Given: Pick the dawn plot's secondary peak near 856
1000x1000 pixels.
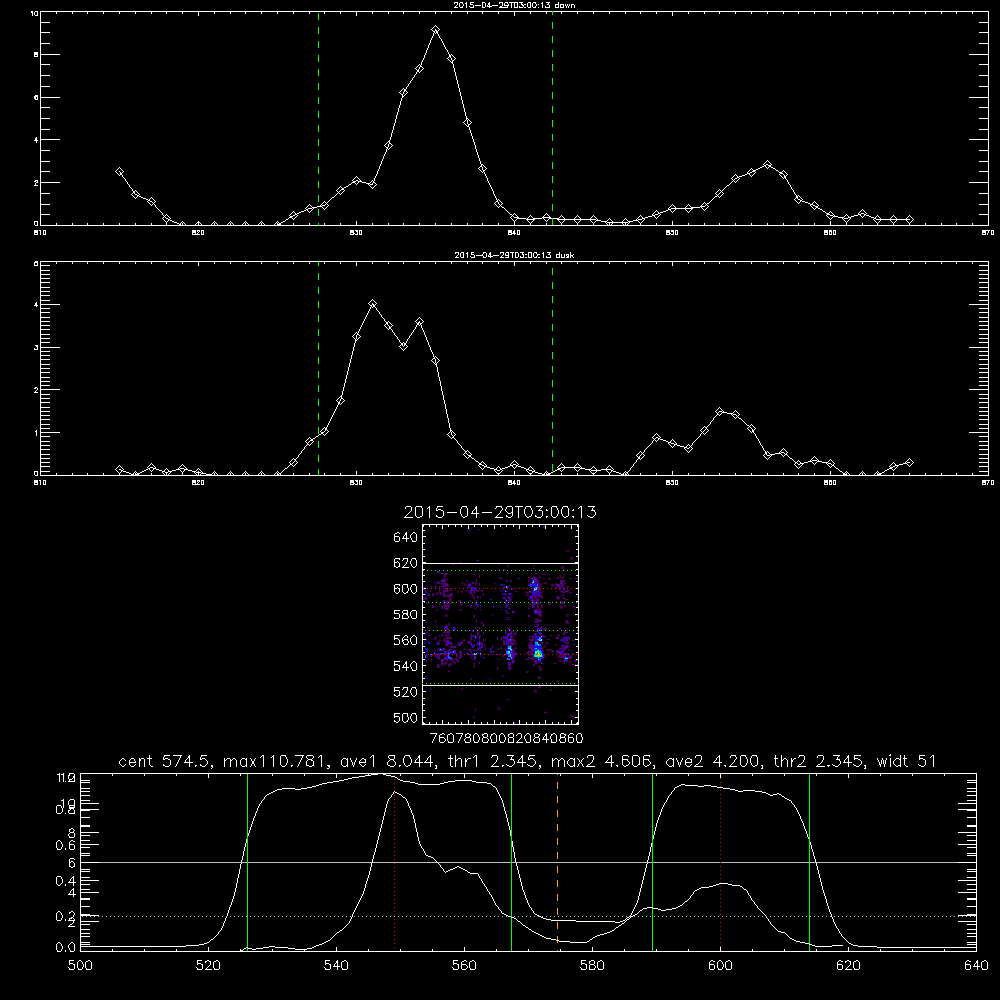Looking at the screenshot, I should point(767,165).
